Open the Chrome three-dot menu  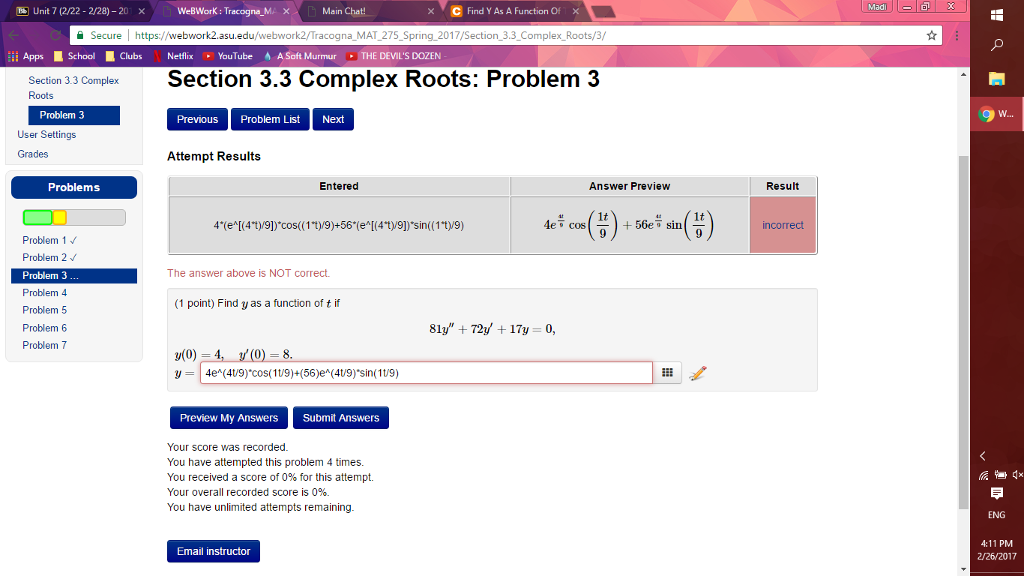pyautogui.click(x=957, y=33)
